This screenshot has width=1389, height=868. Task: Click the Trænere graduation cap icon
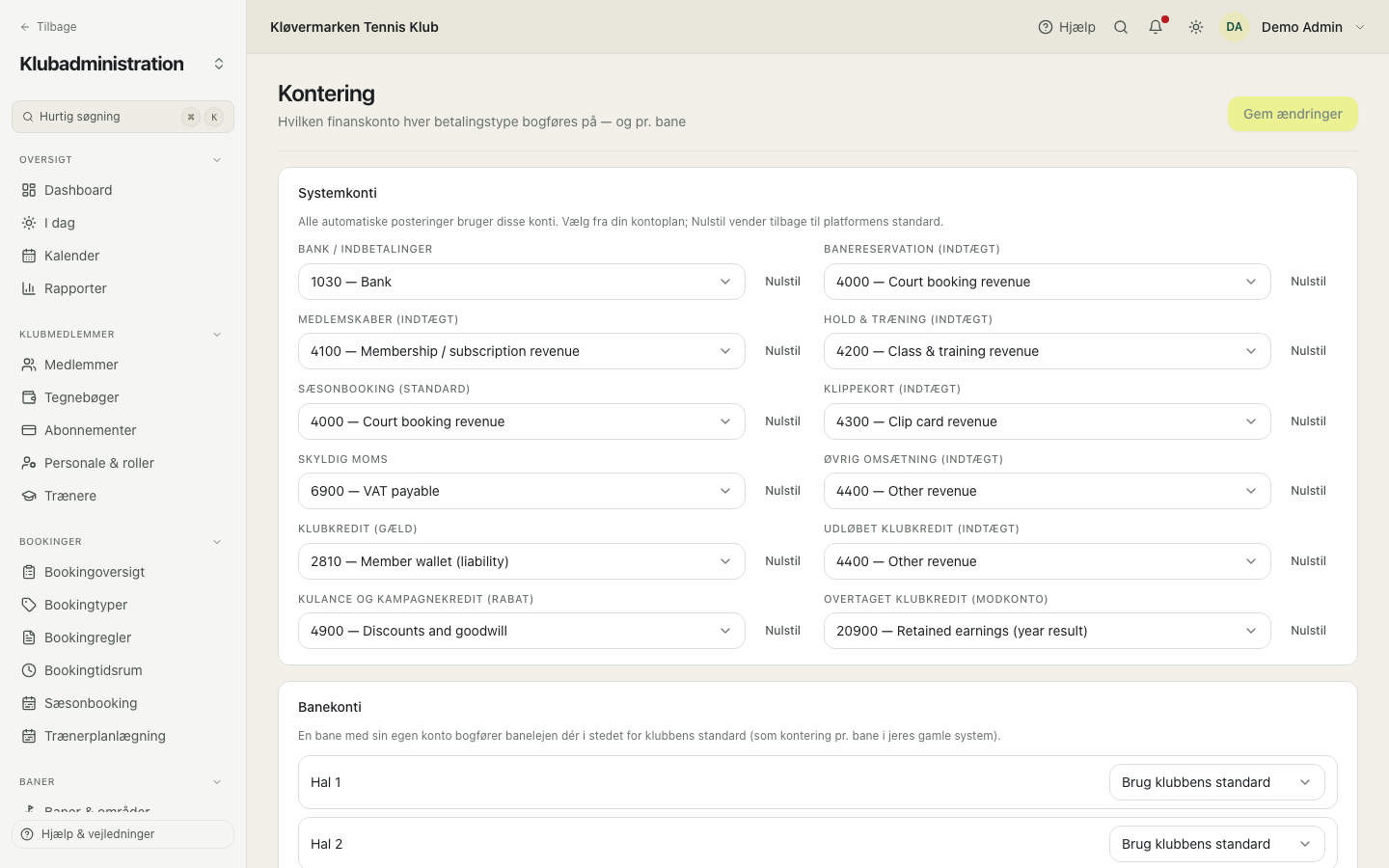tap(29, 496)
